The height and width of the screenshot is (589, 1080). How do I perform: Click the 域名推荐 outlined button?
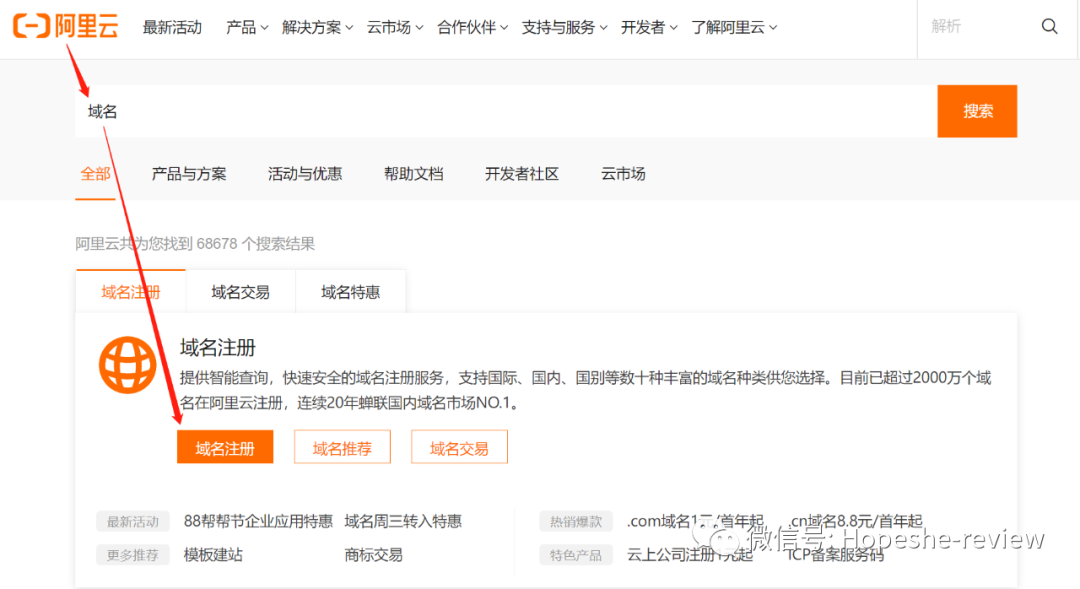[342, 447]
